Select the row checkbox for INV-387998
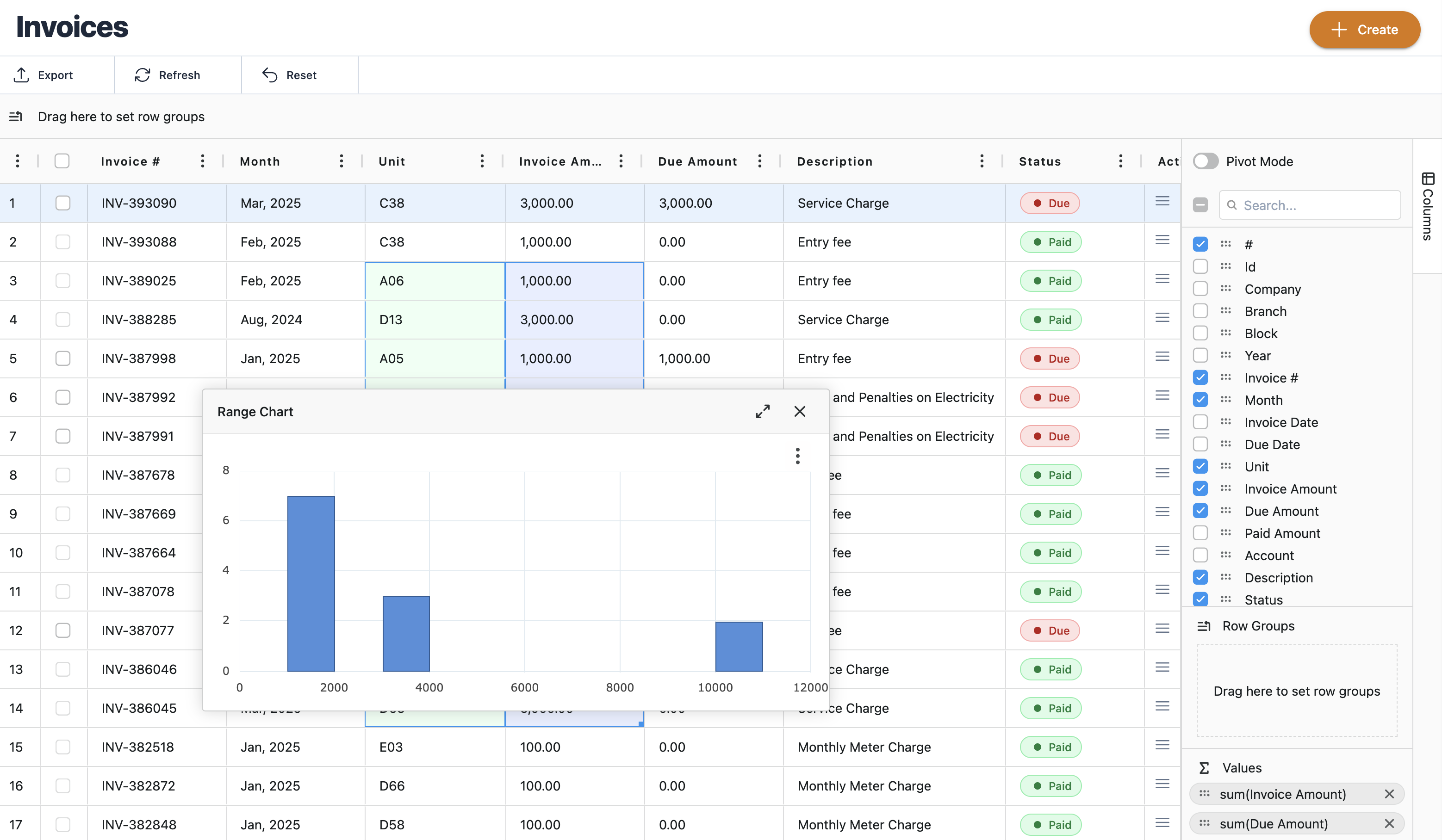 tap(63, 358)
